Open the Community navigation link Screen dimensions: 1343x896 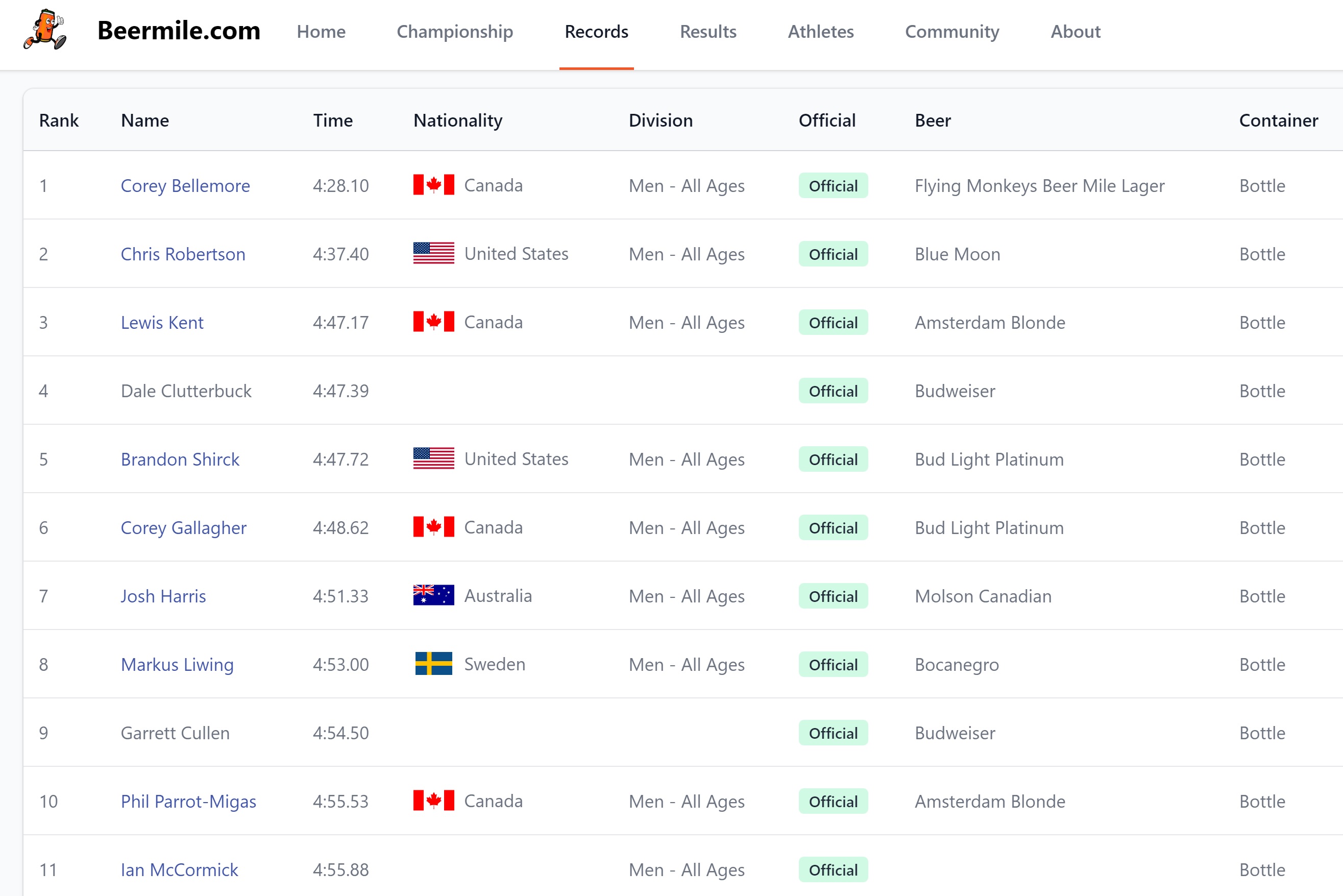coord(951,32)
